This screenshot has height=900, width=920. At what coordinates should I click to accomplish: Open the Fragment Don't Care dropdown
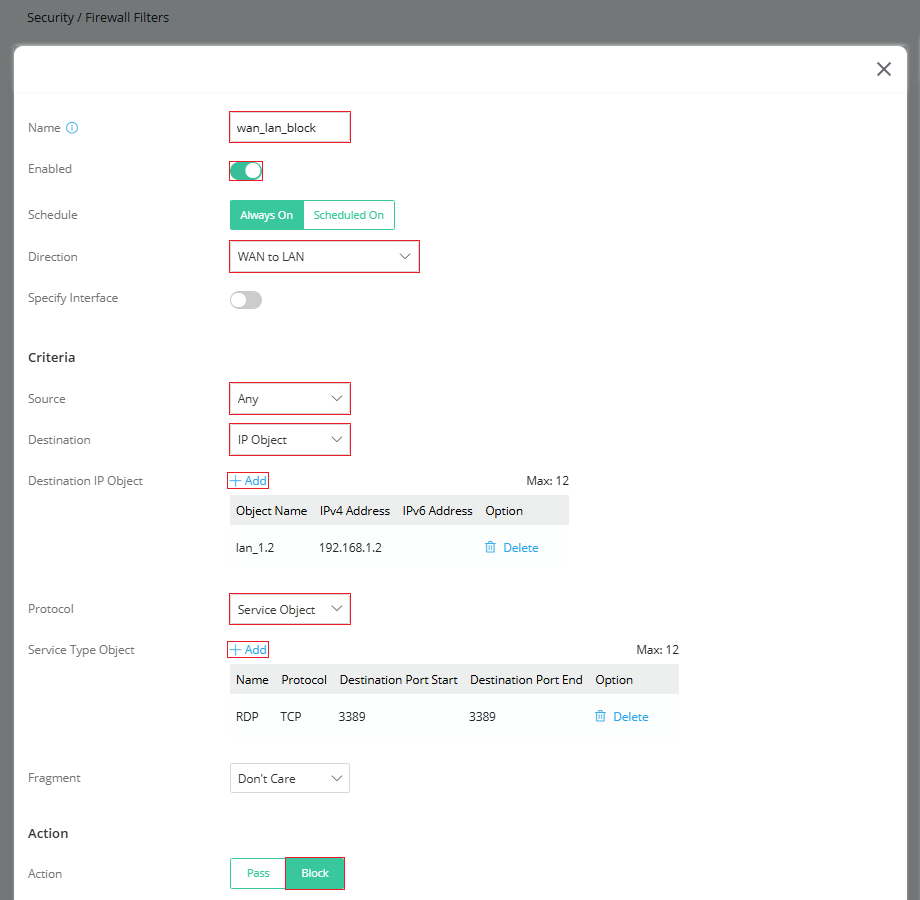[290, 778]
